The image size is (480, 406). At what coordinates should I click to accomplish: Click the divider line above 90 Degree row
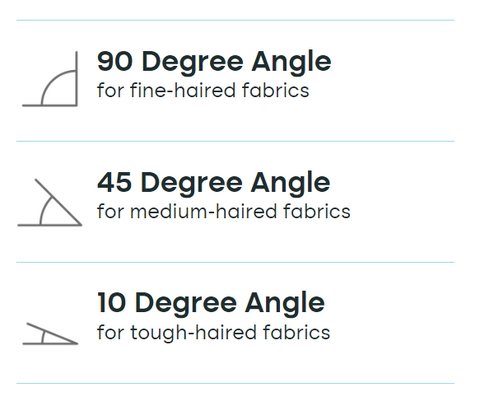(235, 20)
